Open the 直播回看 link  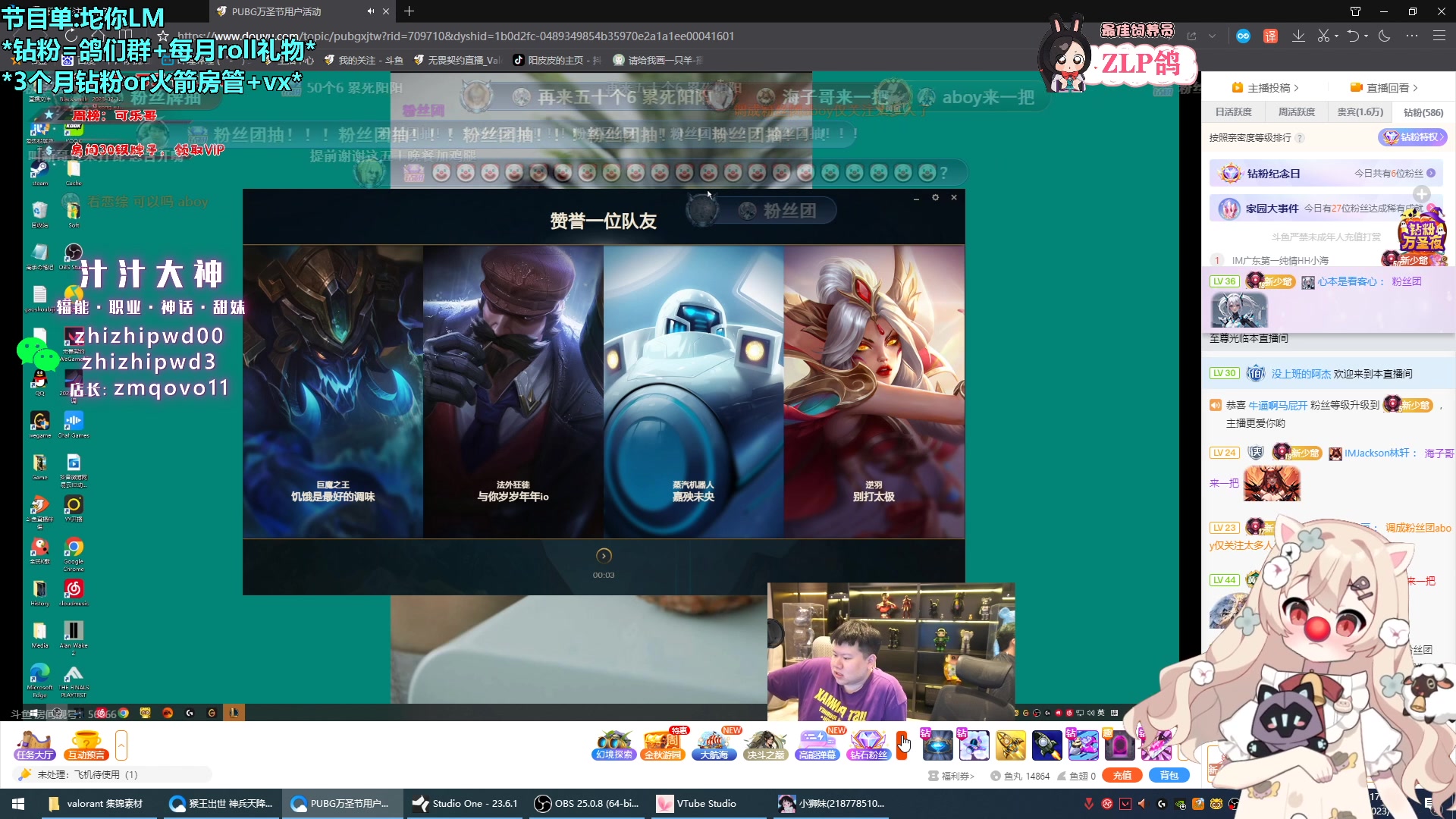(1384, 88)
